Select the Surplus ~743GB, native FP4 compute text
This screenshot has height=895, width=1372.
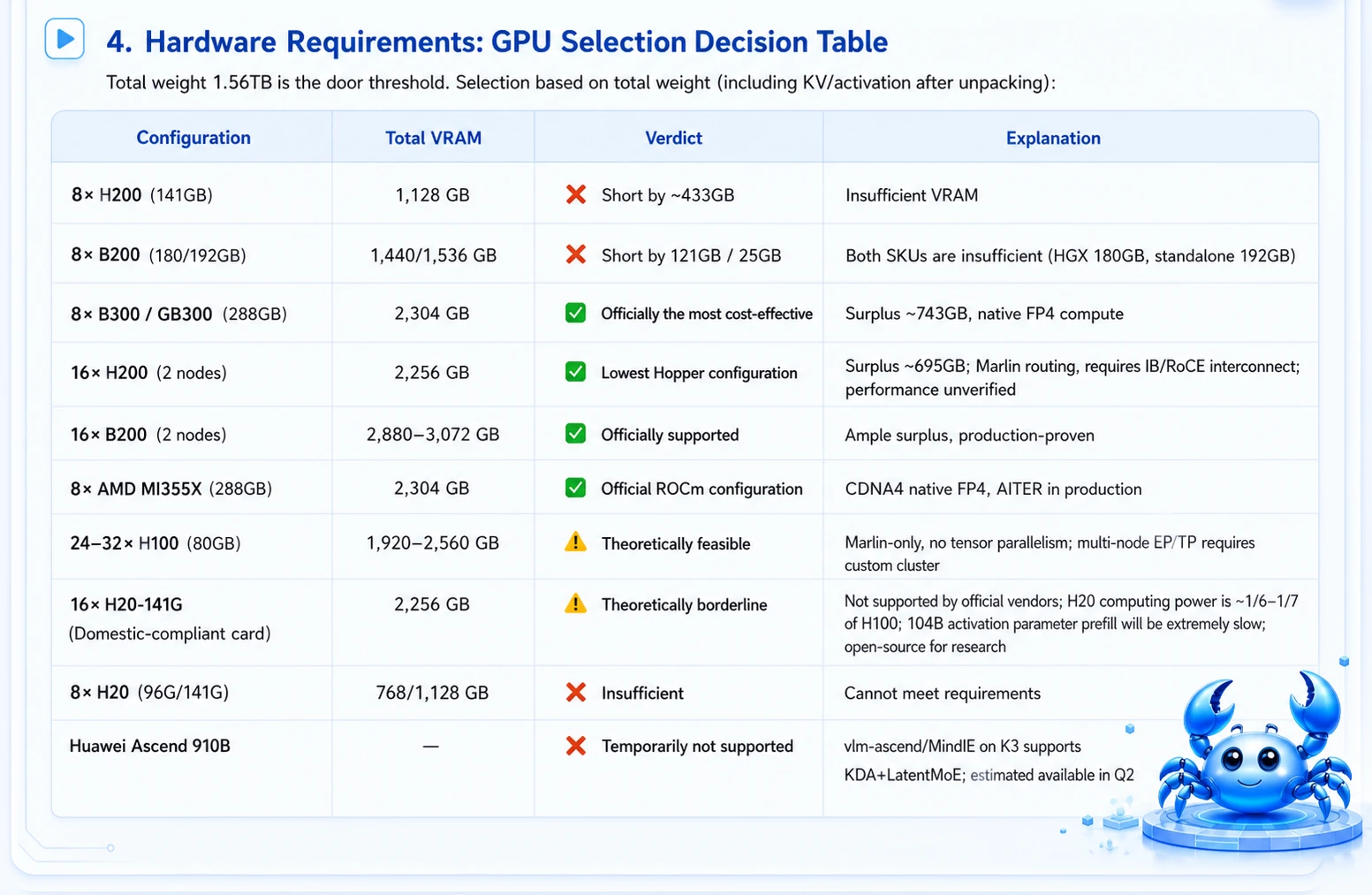tap(984, 314)
